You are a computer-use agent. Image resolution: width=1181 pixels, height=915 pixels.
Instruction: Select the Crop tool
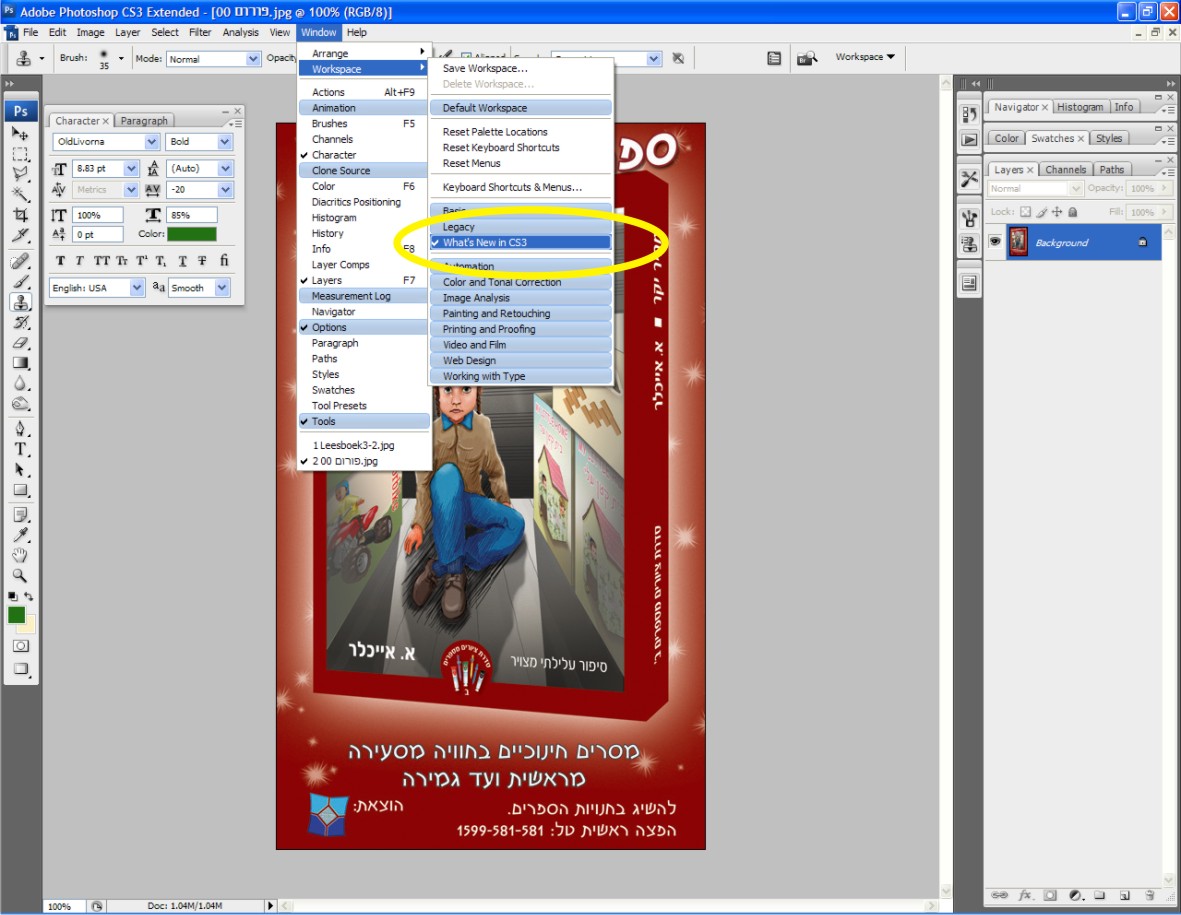(x=20, y=215)
